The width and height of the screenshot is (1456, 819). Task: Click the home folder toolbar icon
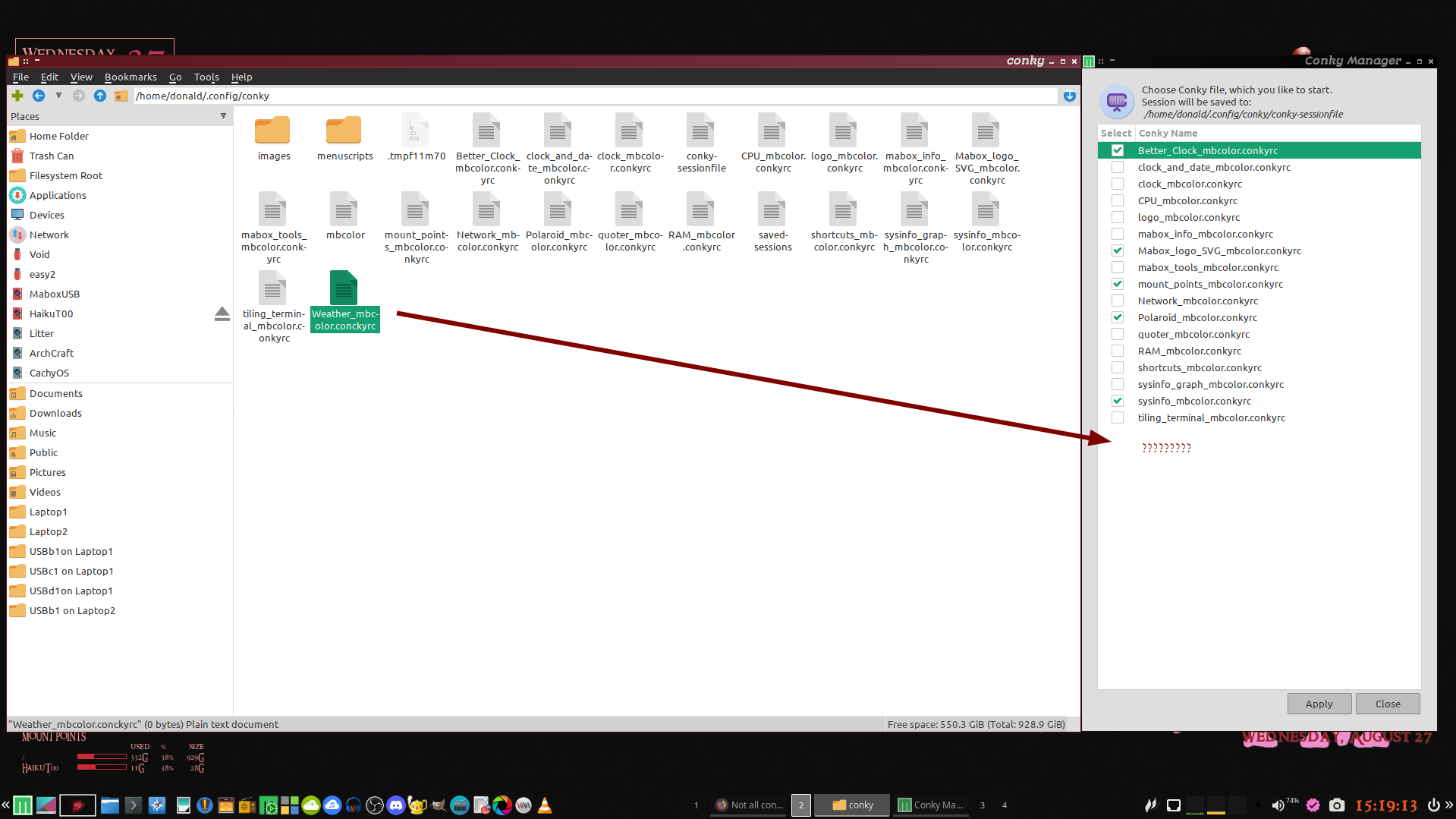tap(121, 96)
